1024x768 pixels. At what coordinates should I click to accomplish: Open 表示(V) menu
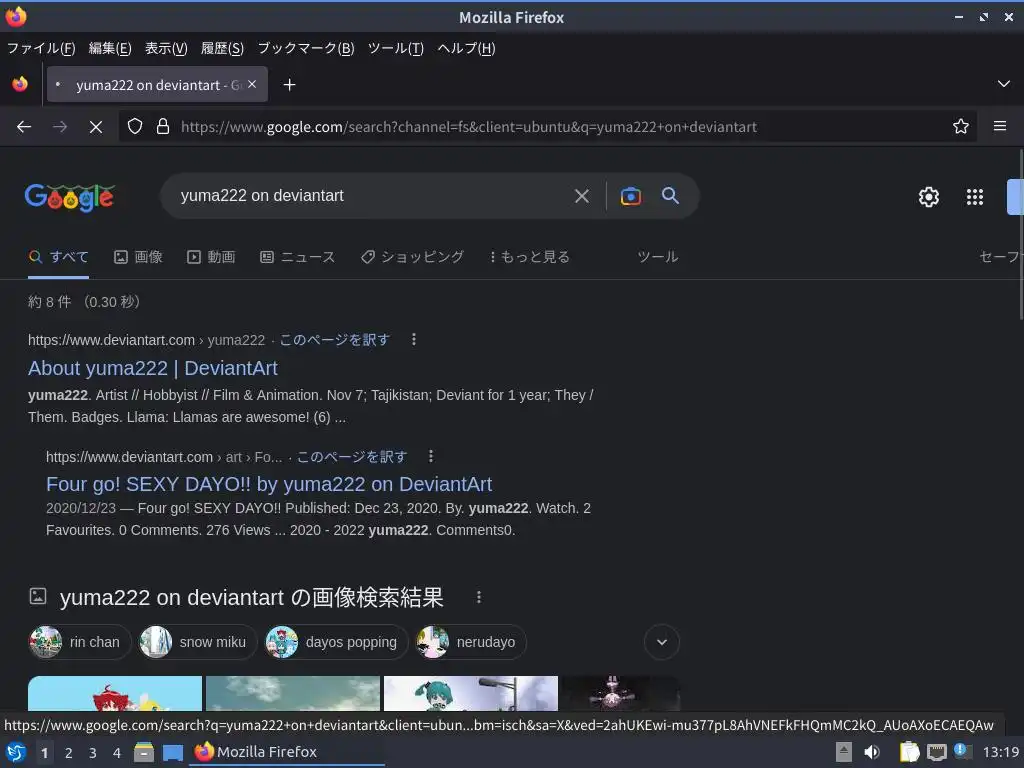[166, 48]
